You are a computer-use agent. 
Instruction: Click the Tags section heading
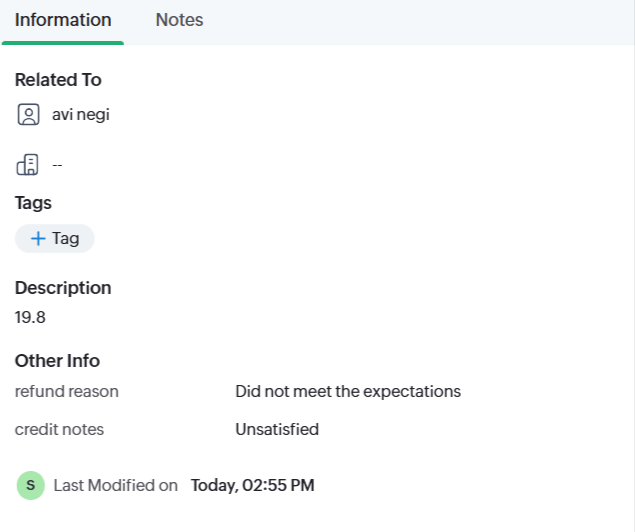33,203
